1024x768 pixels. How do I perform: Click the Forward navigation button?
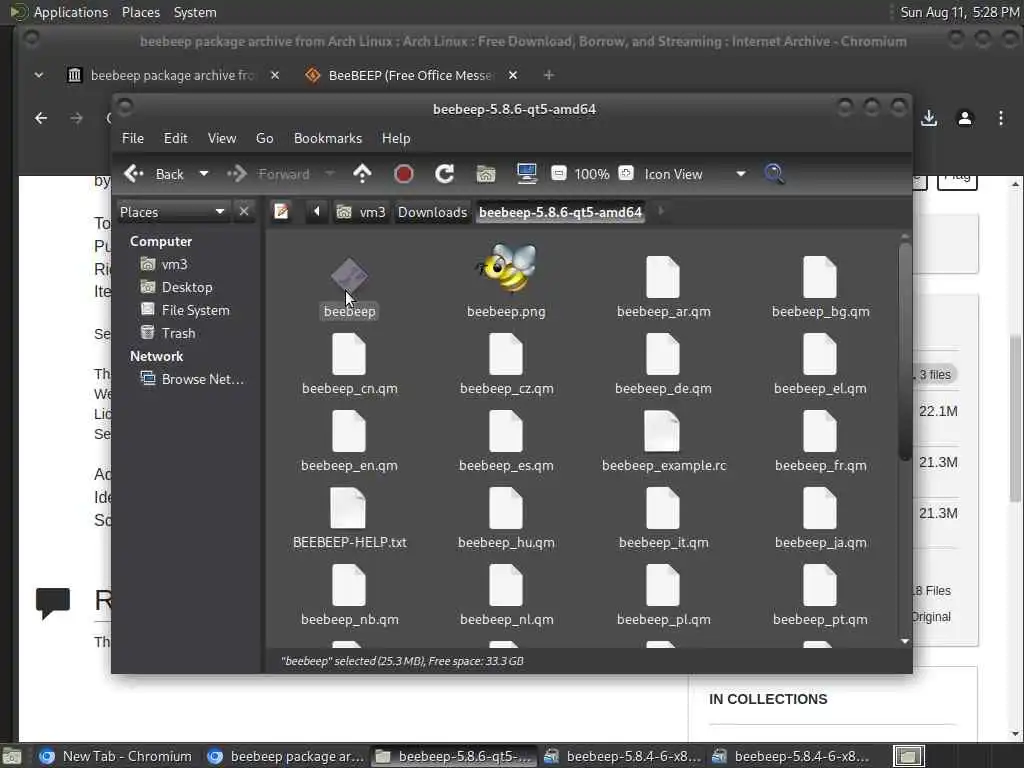[268, 174]
